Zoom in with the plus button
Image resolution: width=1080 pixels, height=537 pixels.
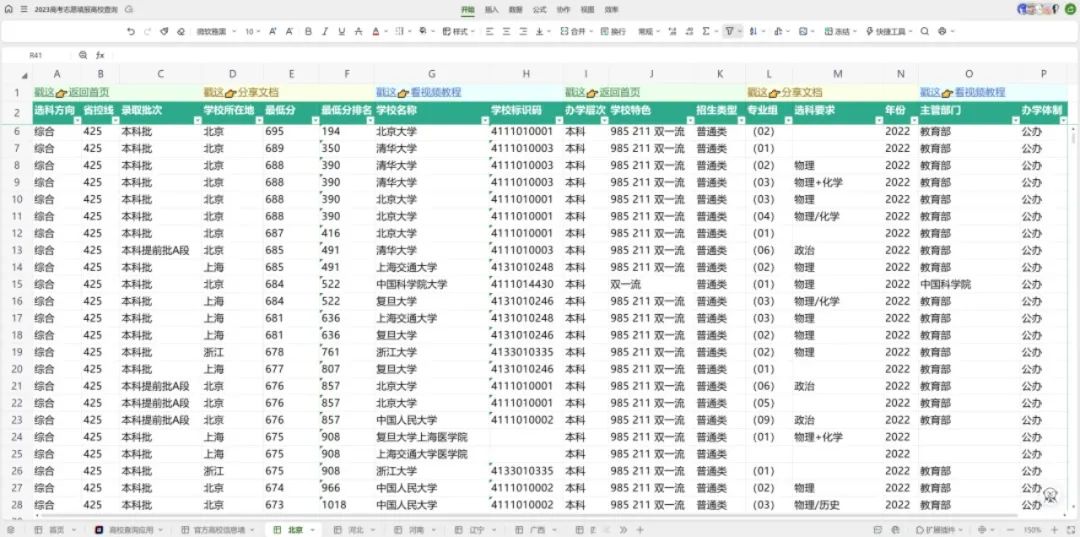tap(1057, 529)
